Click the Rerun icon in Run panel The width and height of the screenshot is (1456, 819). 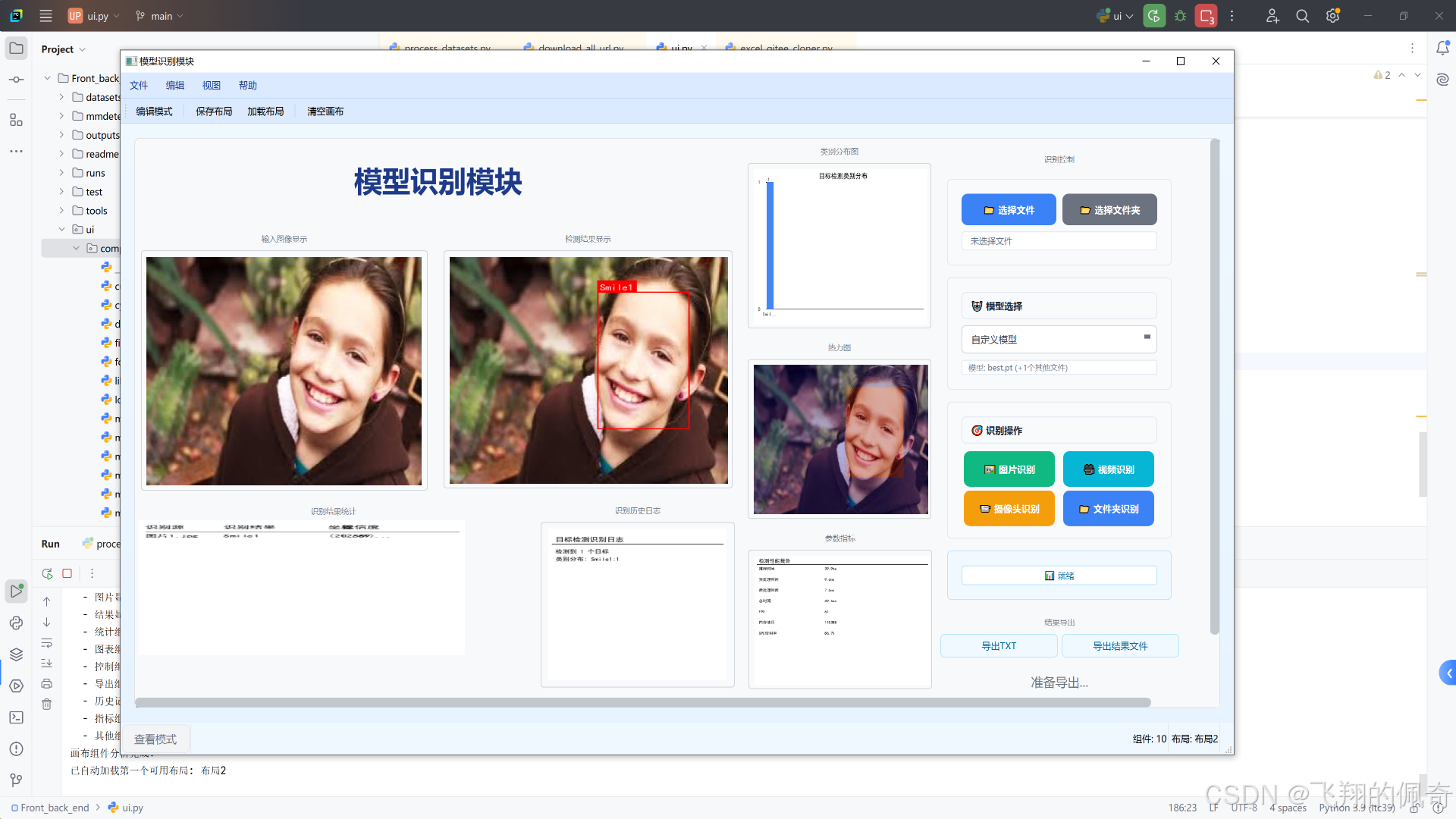tap(47, 573)
